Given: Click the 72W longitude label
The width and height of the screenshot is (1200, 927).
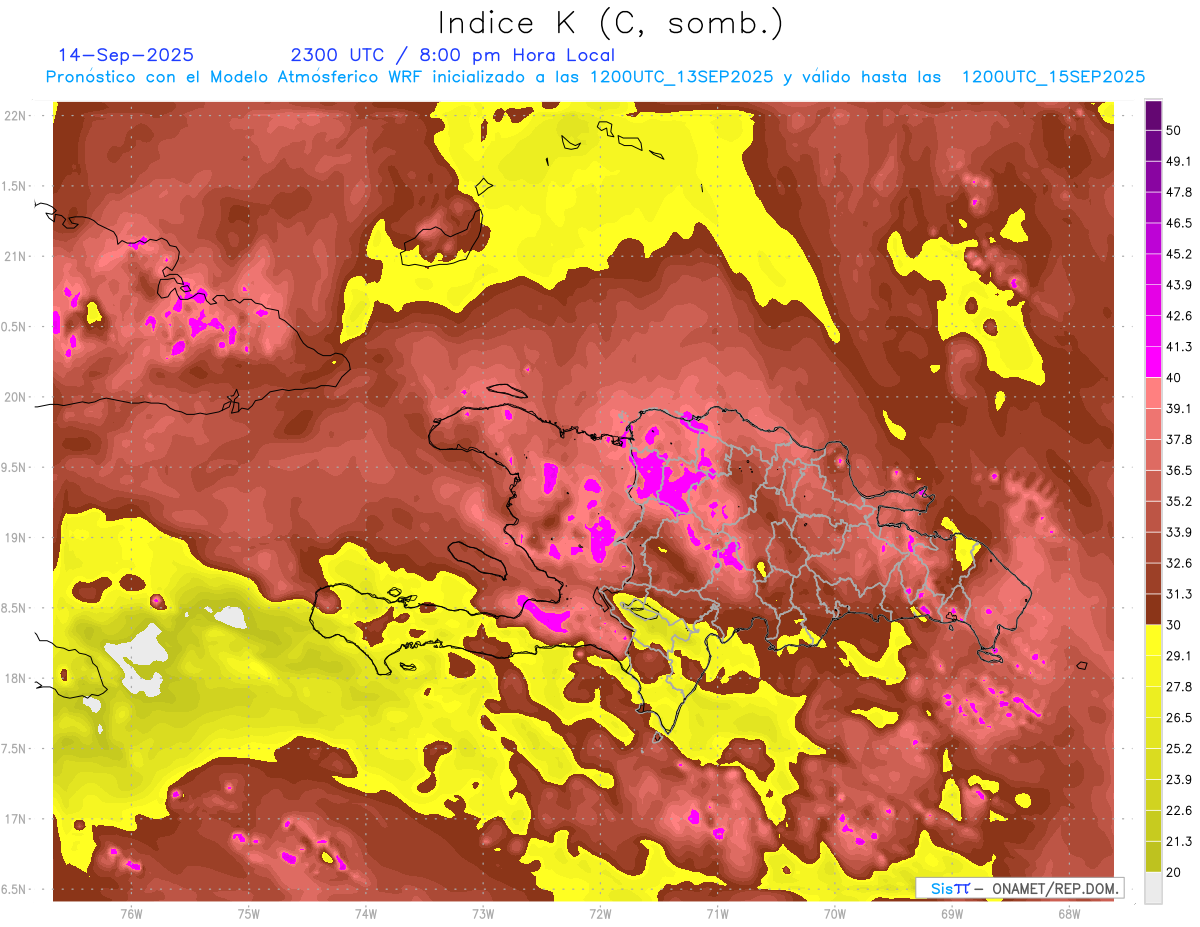Looking at the screenshot, I should [600, 913].
